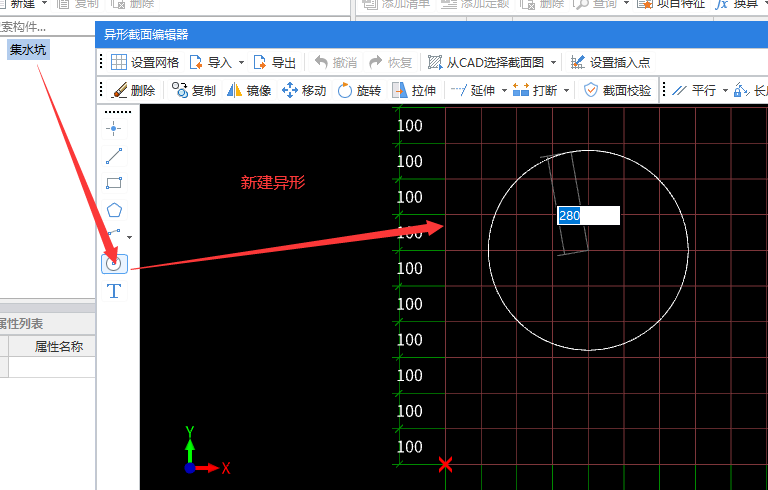The height and width of the screenshot is (490, 768).
Task: Select the polygon drawing tool
Action: point(114,210)
